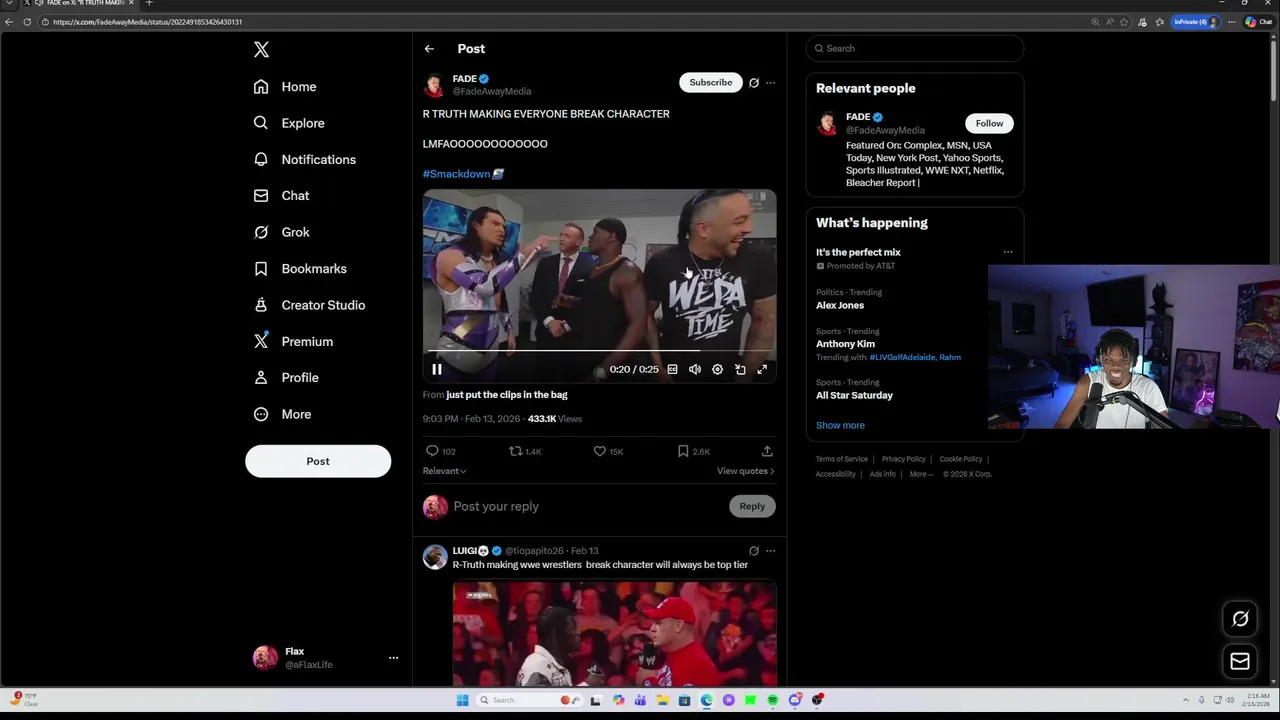Go to Home in the sidebar
The height and width of the screenshot is (720, 1280).
[285, 87]
